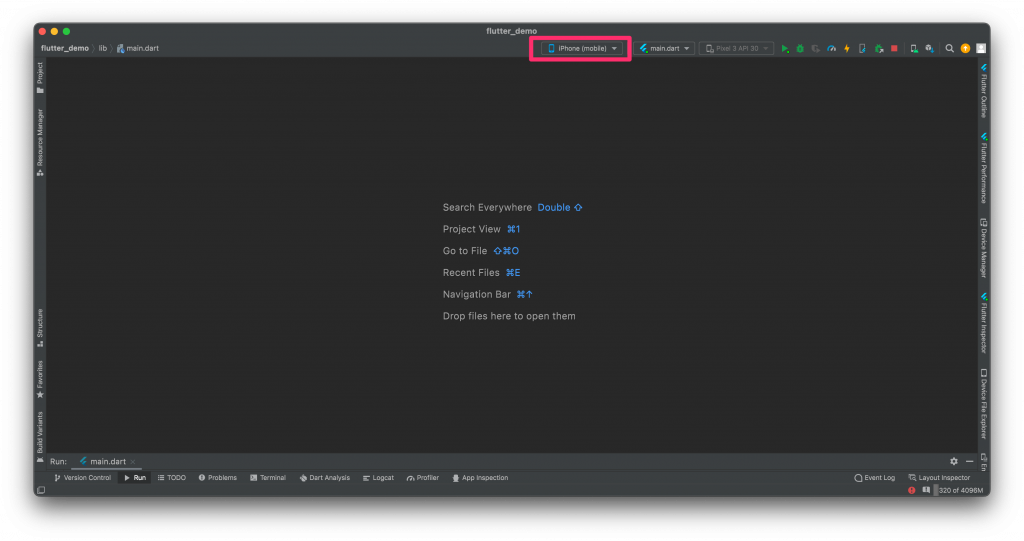Switch to the Terminal tab

pos(268,478)
